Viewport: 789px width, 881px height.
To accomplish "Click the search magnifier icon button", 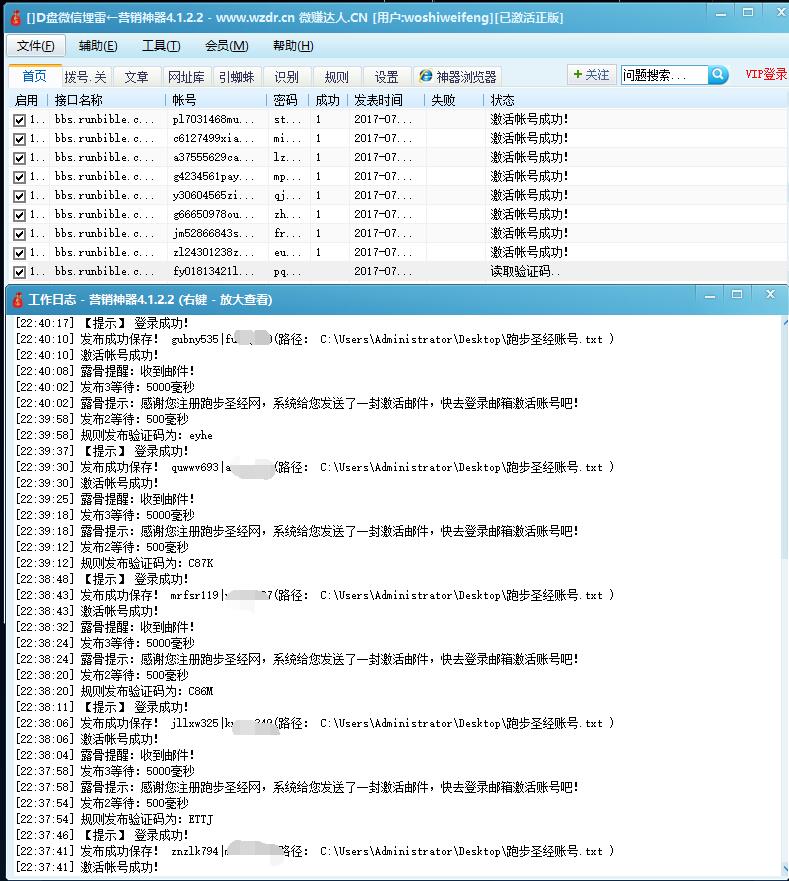I will 718,75.
